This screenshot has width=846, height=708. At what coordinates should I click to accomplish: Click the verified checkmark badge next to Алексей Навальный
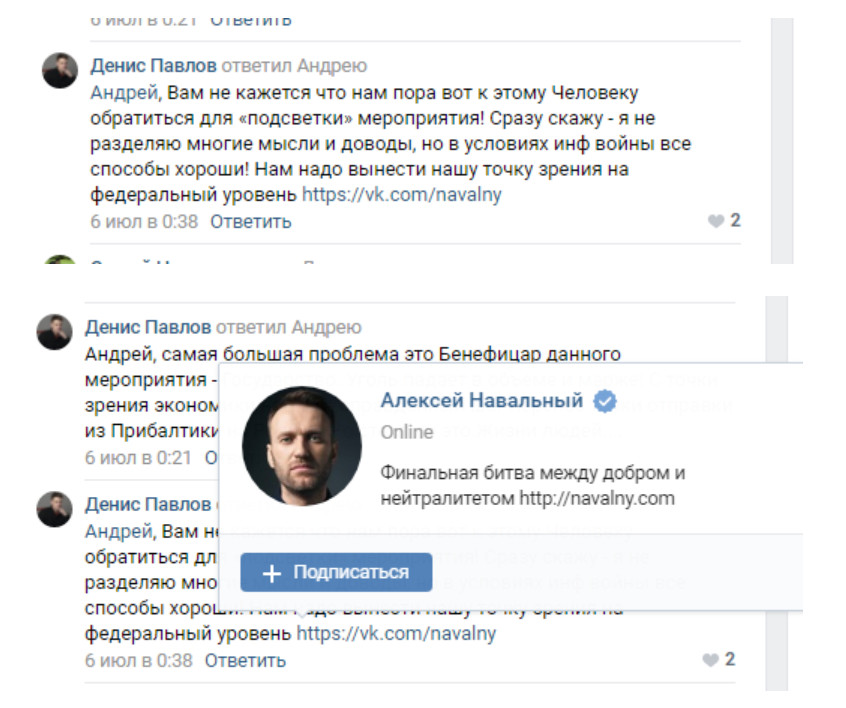click(x=605, y=401)
